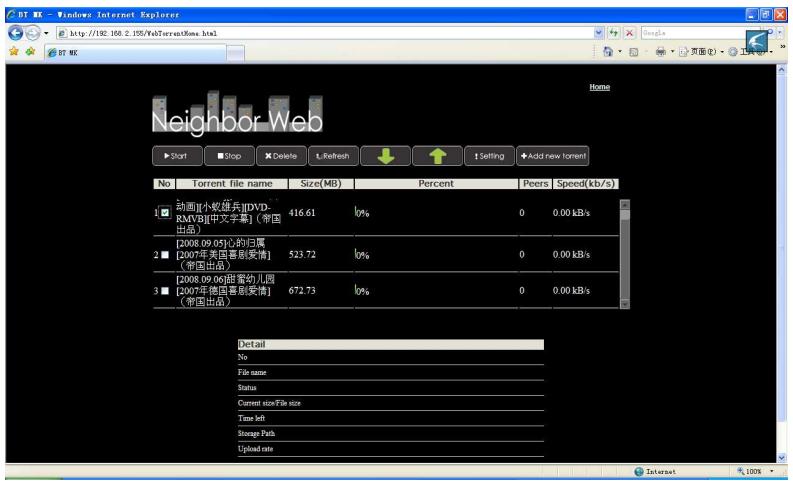Click the torrent list scrollbar track
This screenshot has height=485, width=793.
[625, 260]
